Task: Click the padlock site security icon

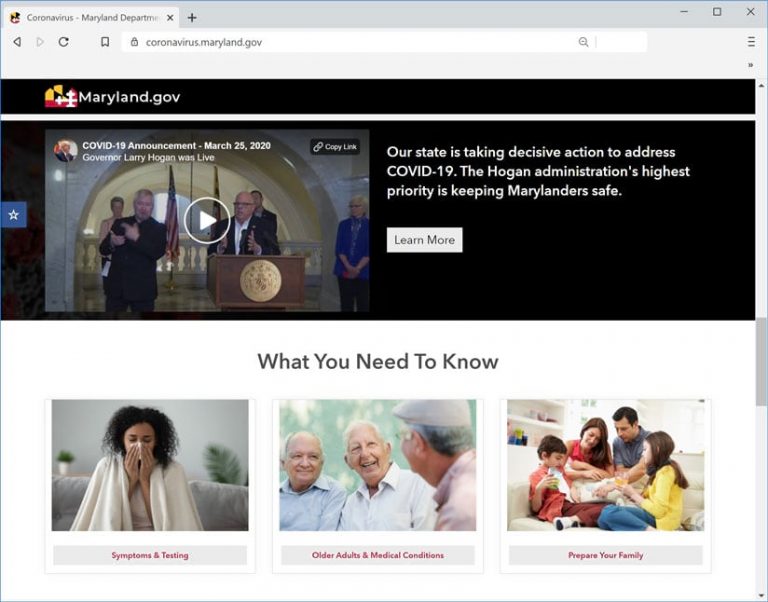Action: coord(134,42)
